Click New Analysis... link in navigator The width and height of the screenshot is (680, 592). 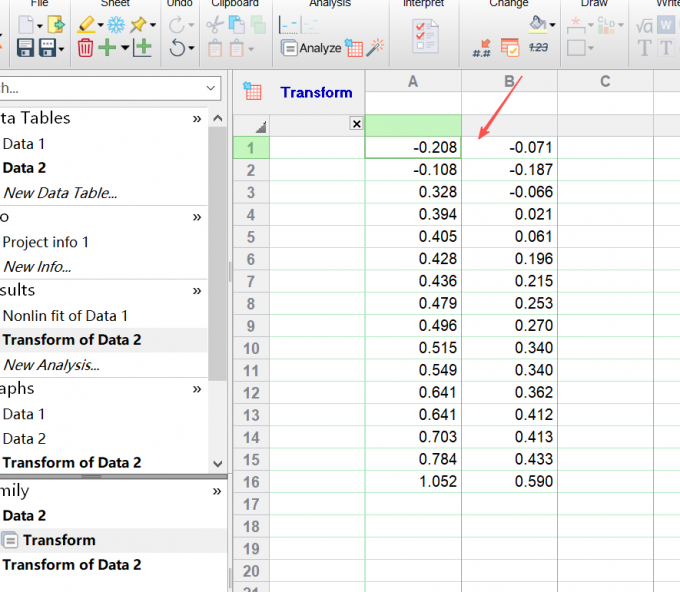click(x=50, y=365)
